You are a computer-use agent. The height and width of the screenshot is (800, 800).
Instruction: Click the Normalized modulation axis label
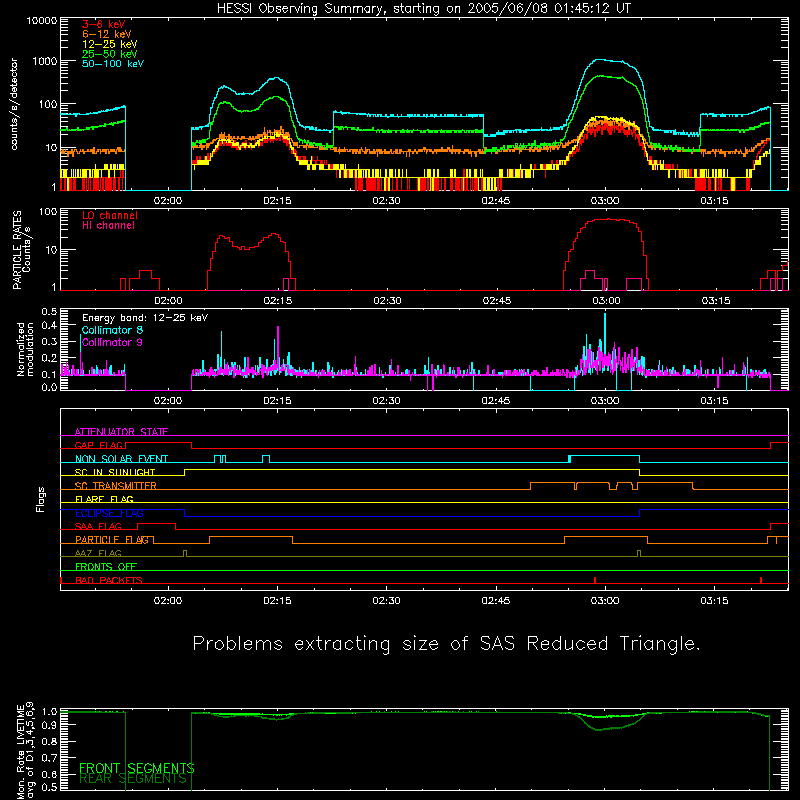(x=25, y=349)
